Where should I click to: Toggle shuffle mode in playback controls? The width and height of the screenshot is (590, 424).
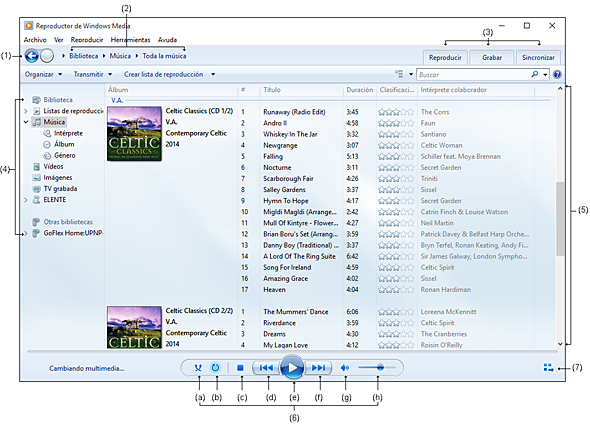click(198, 368)
